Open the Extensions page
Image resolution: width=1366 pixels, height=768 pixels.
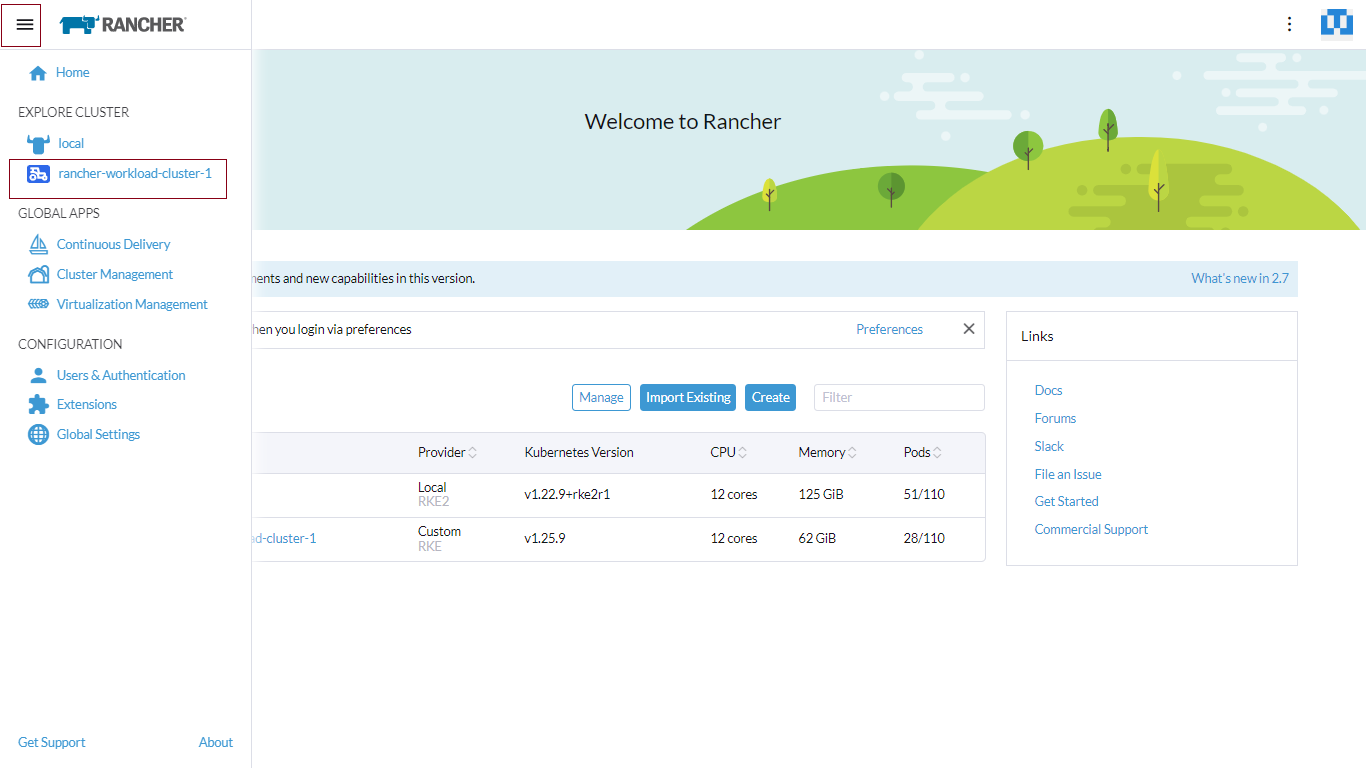[x=87, y=404]
